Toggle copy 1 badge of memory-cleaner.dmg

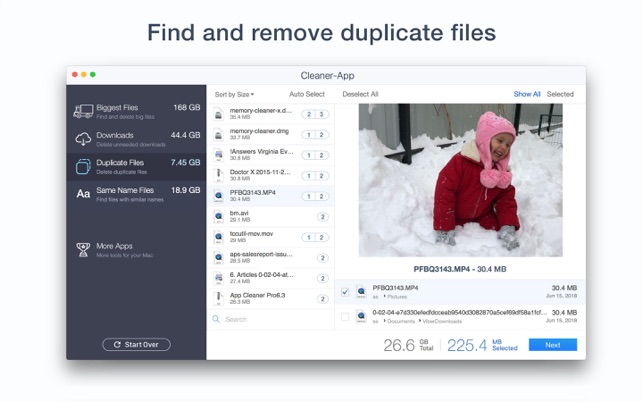click(x=309, y=135)
